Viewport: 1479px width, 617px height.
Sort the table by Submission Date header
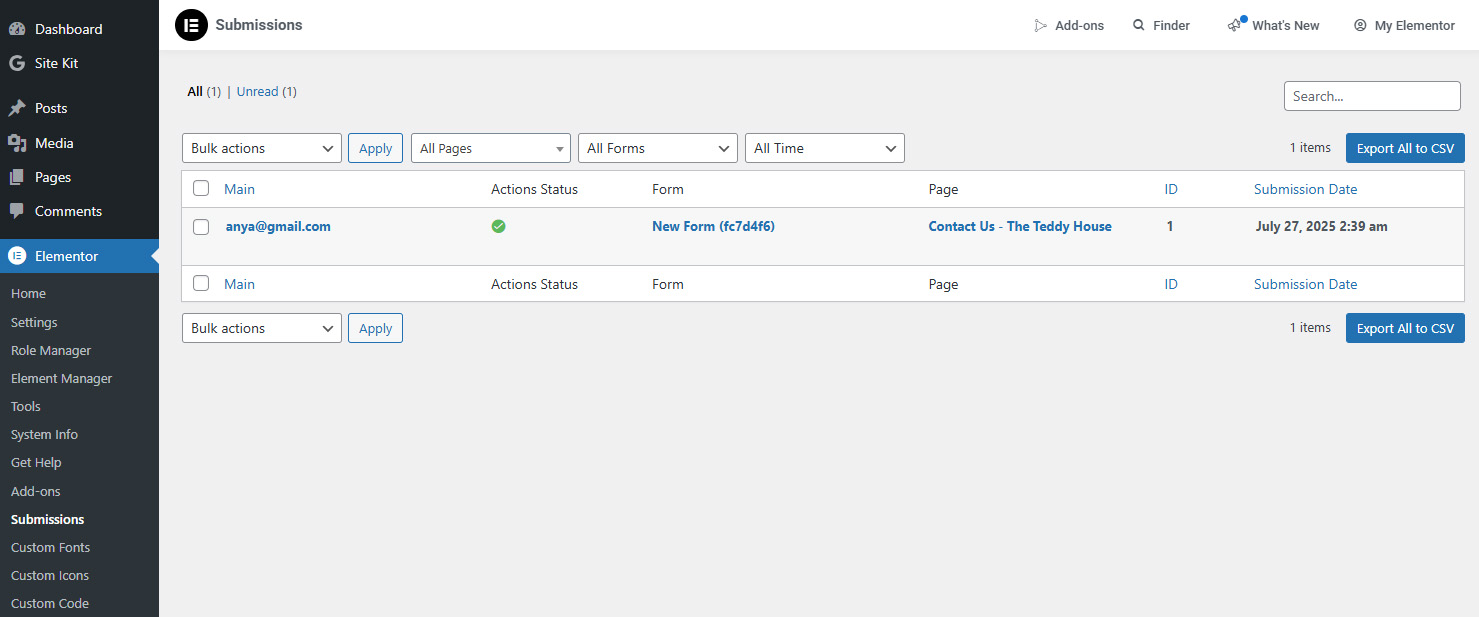pos(1305,189)
